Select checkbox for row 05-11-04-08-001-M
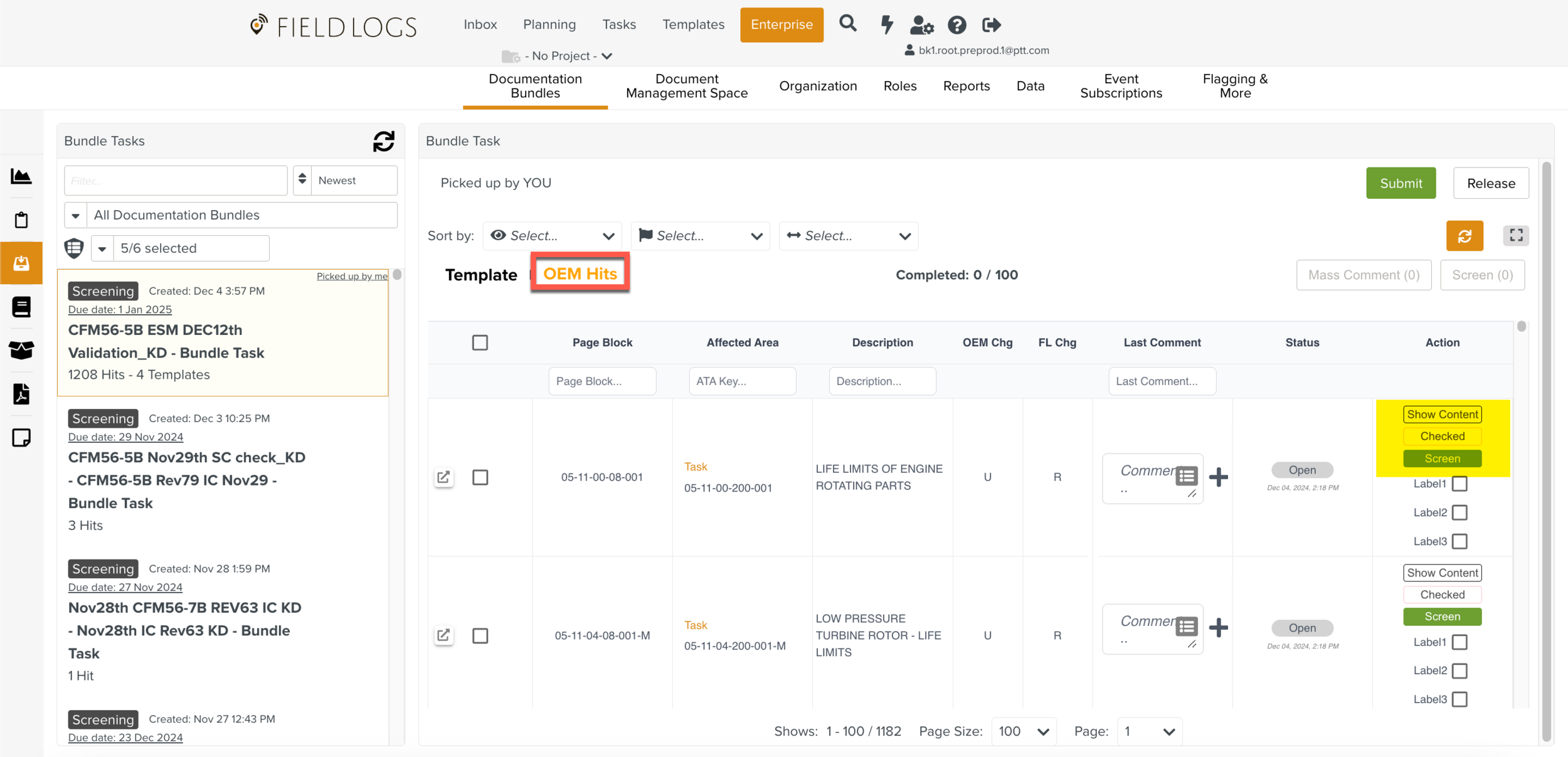 click(x=480, y=635)
